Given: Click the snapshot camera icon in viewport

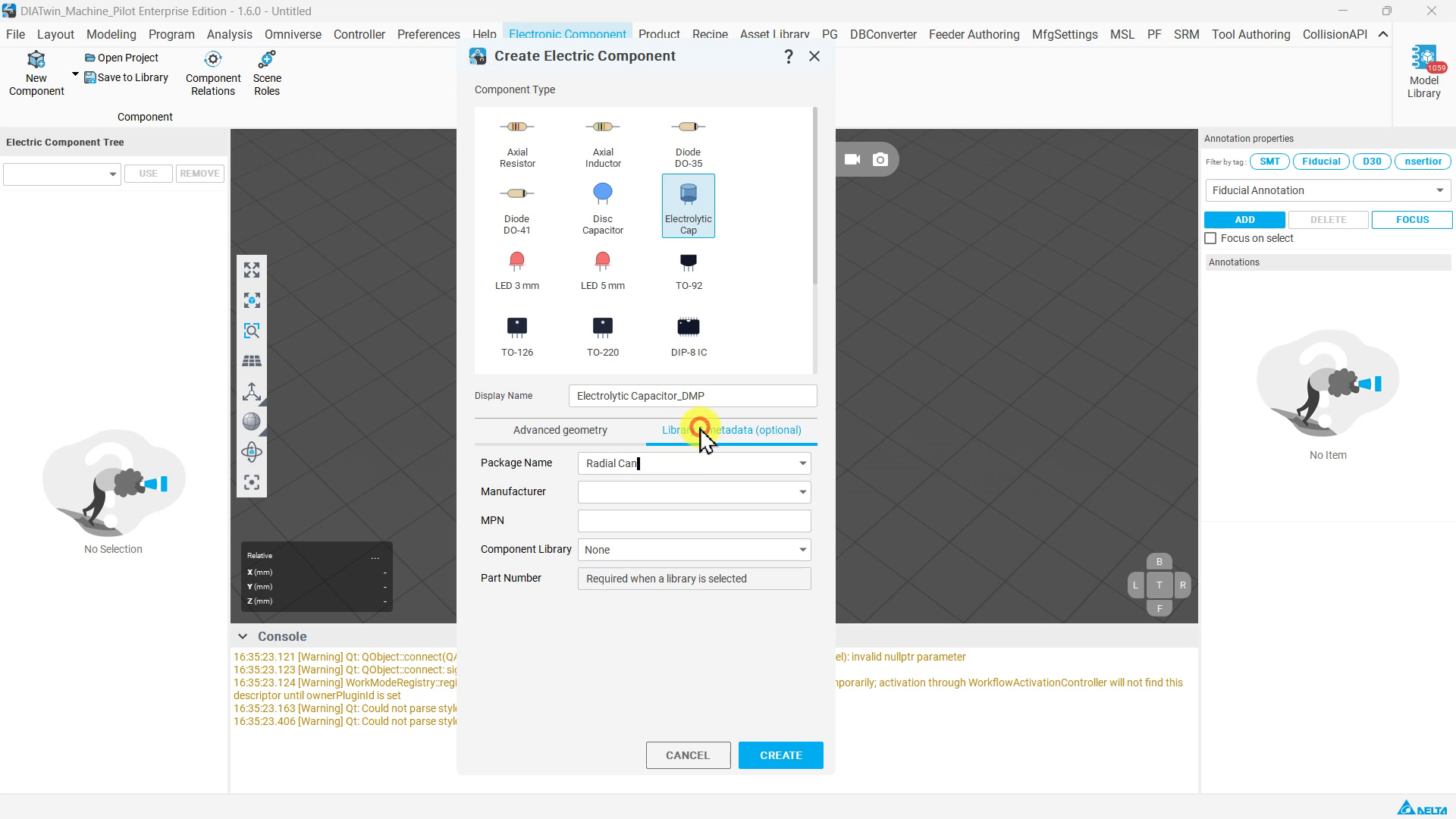Looking at the screenshot, I should pyautogui.click(x=880, y=159).
